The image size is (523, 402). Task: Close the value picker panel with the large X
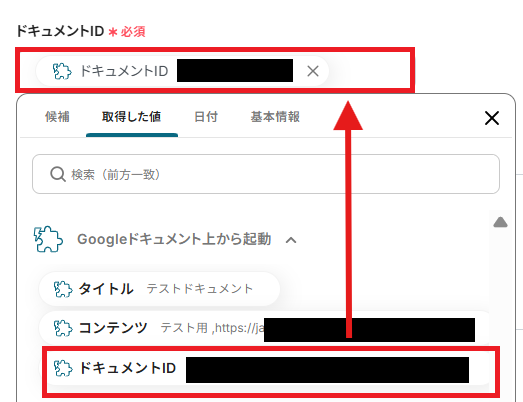492,118
